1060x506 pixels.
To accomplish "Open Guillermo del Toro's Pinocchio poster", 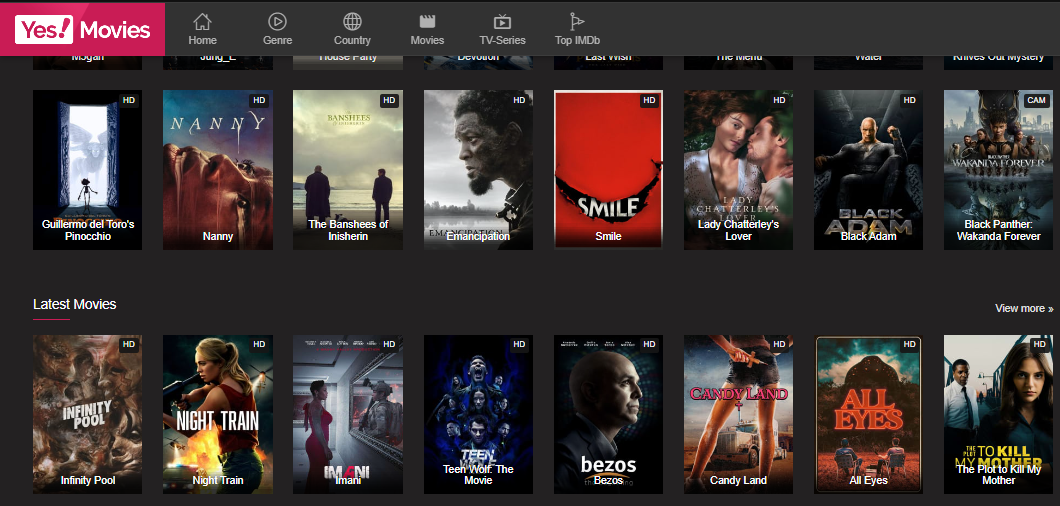I will 88,170.
